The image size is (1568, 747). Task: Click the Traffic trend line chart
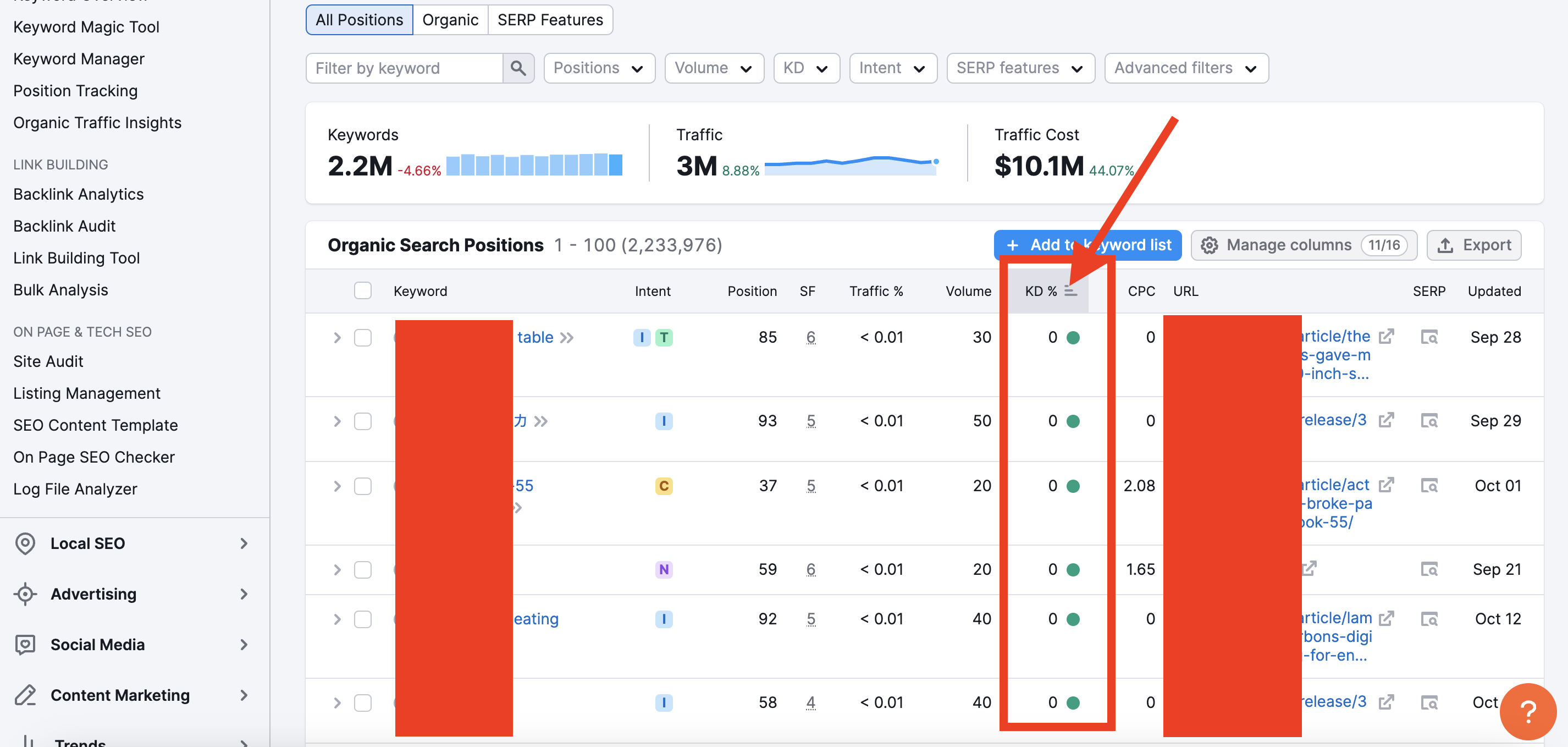click(x=851, y=164)
